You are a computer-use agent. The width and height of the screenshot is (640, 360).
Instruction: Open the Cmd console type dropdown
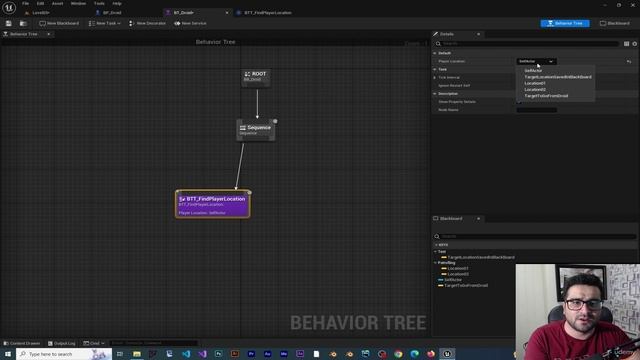94,343
